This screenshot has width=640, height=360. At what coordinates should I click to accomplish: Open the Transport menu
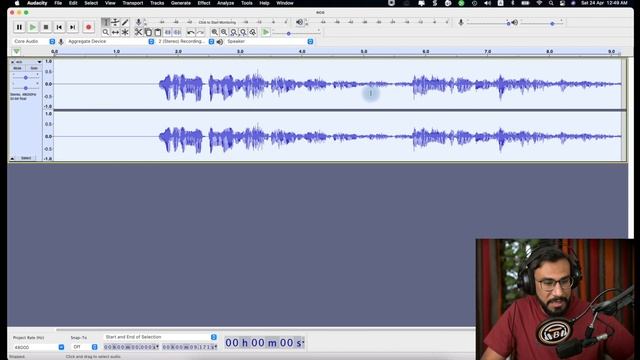click(x=133, y=3)
